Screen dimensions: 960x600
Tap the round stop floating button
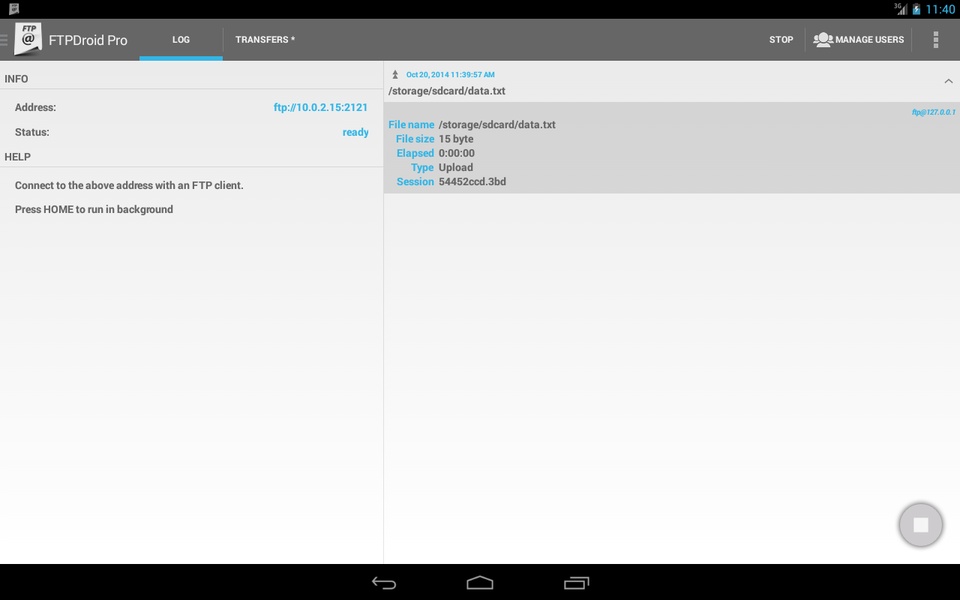(x=920, y=525)
